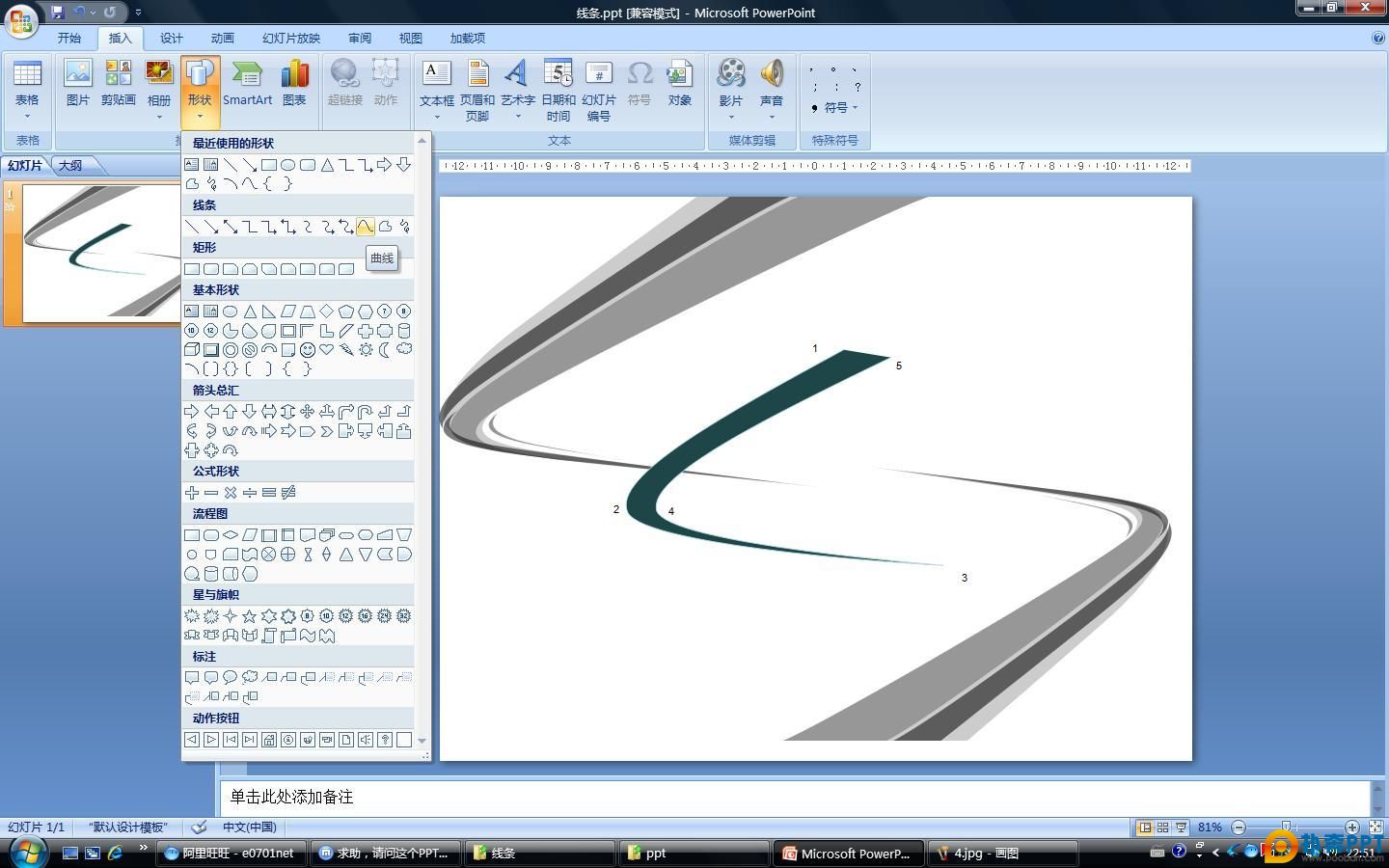Image resolution: width=1389 pixels, height=868 pixels.
Task: Choose the smiley face basic shape
Action: [x=307, y=350]
